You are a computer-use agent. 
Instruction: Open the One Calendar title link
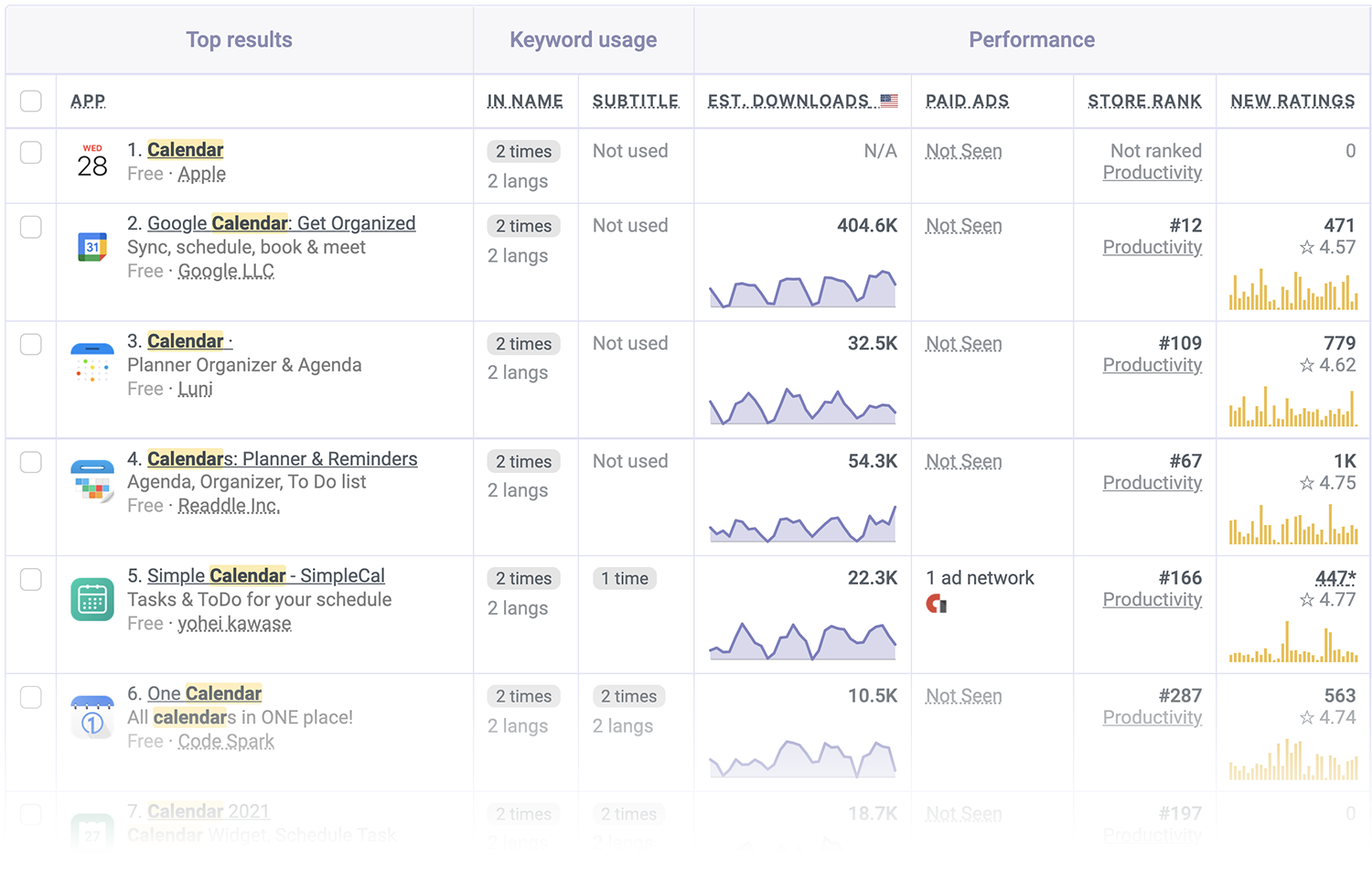[205, 693]
